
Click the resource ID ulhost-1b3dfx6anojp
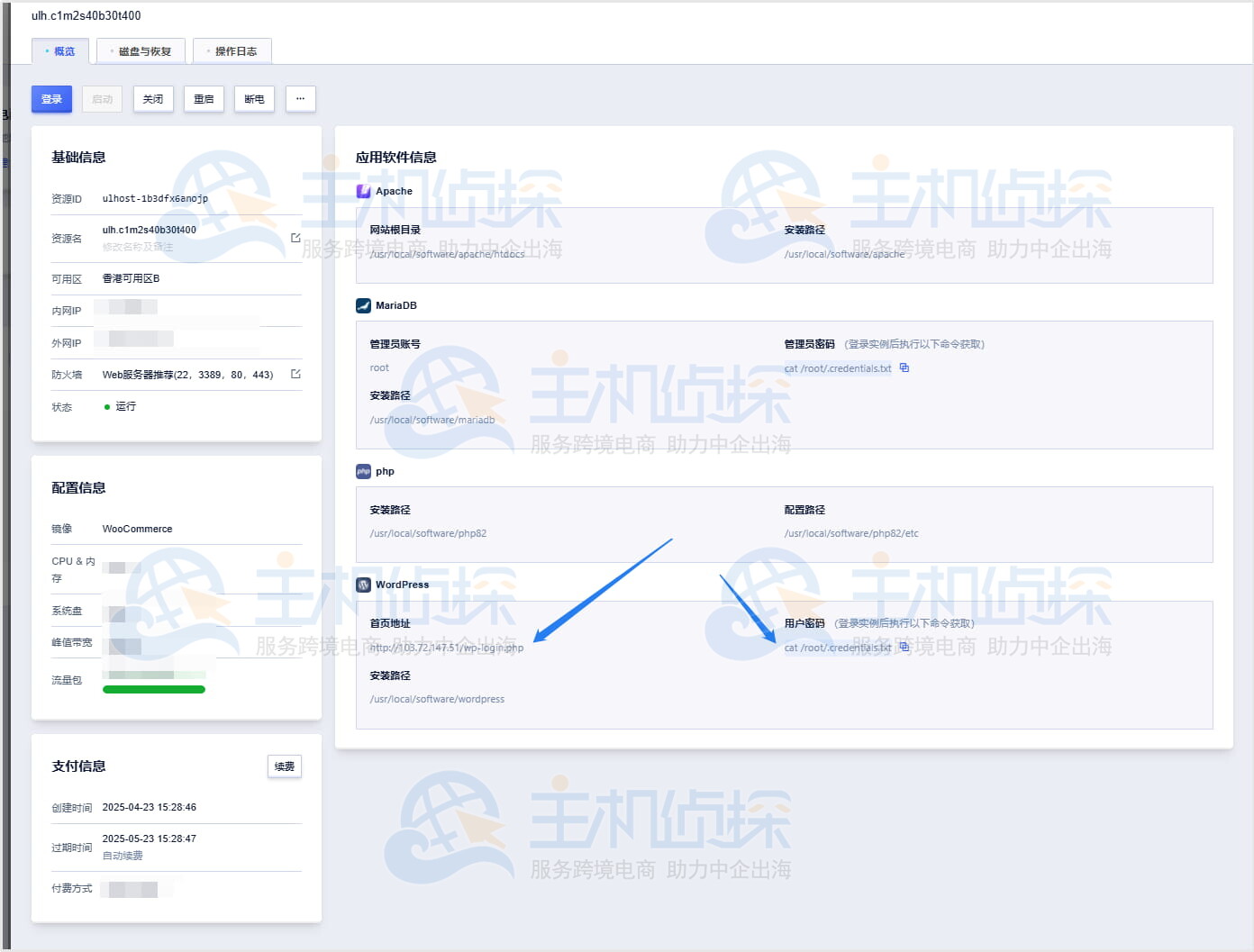(x=155, y=198)
